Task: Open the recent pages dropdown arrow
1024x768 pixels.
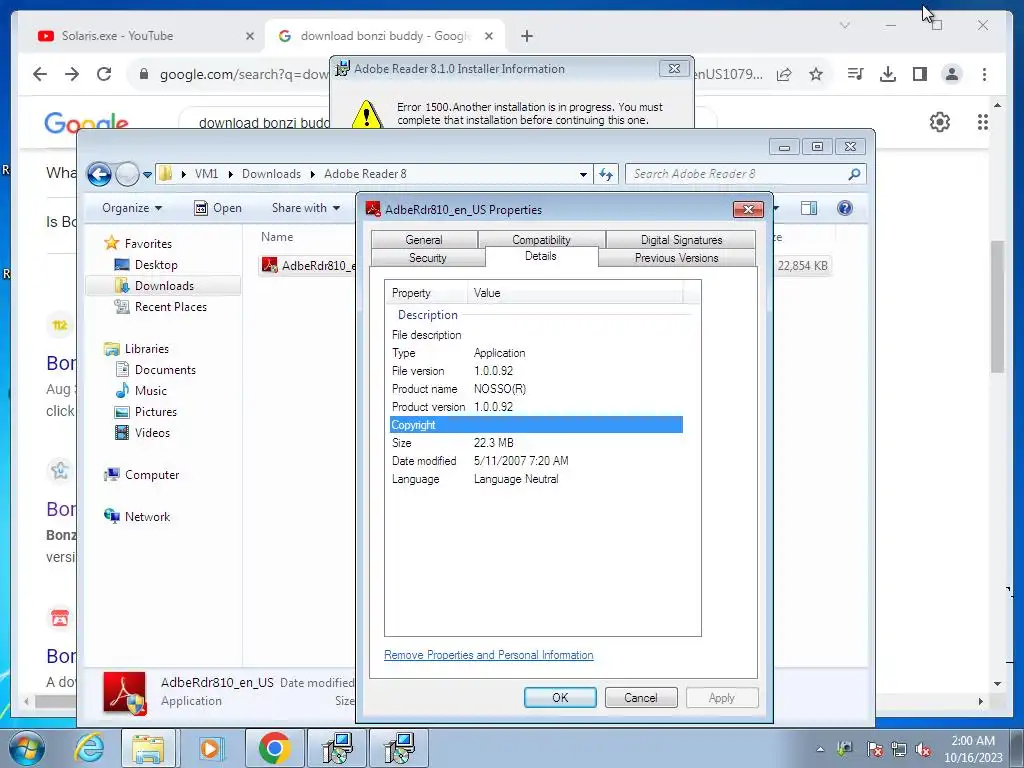Action: tap(147, 174)
